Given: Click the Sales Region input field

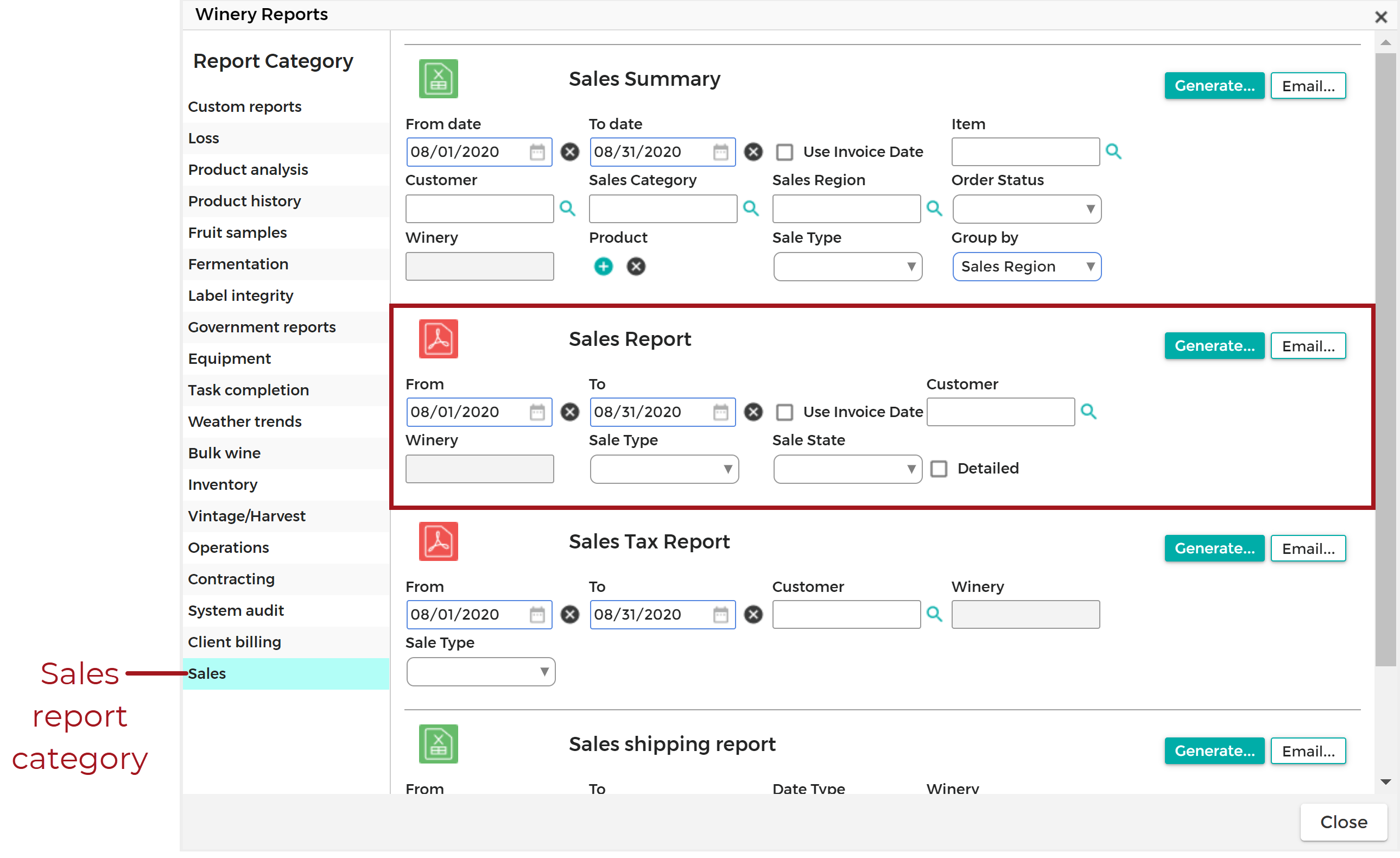Looking at the screenshot, I should (847, 209).
